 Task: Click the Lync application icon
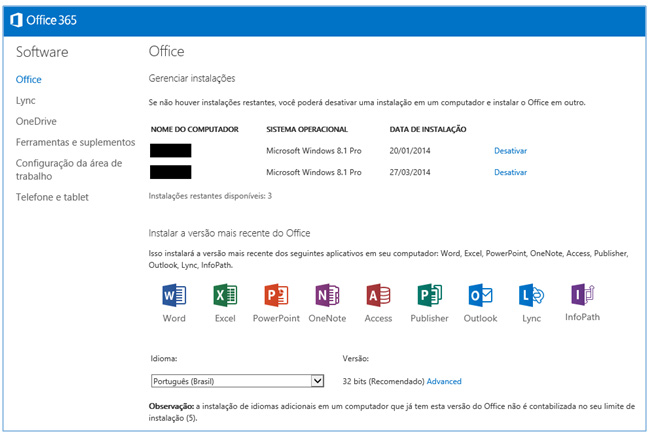coord(531,296)
